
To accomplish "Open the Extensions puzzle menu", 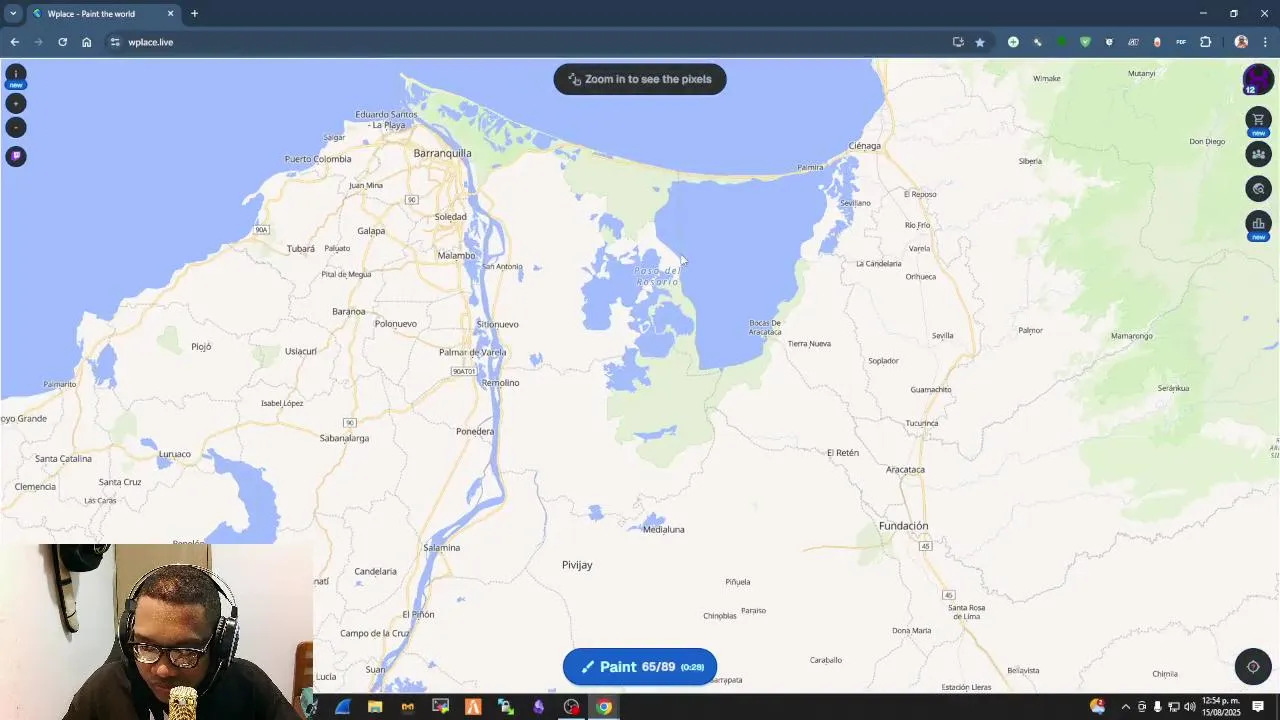I will [1205, 42].
